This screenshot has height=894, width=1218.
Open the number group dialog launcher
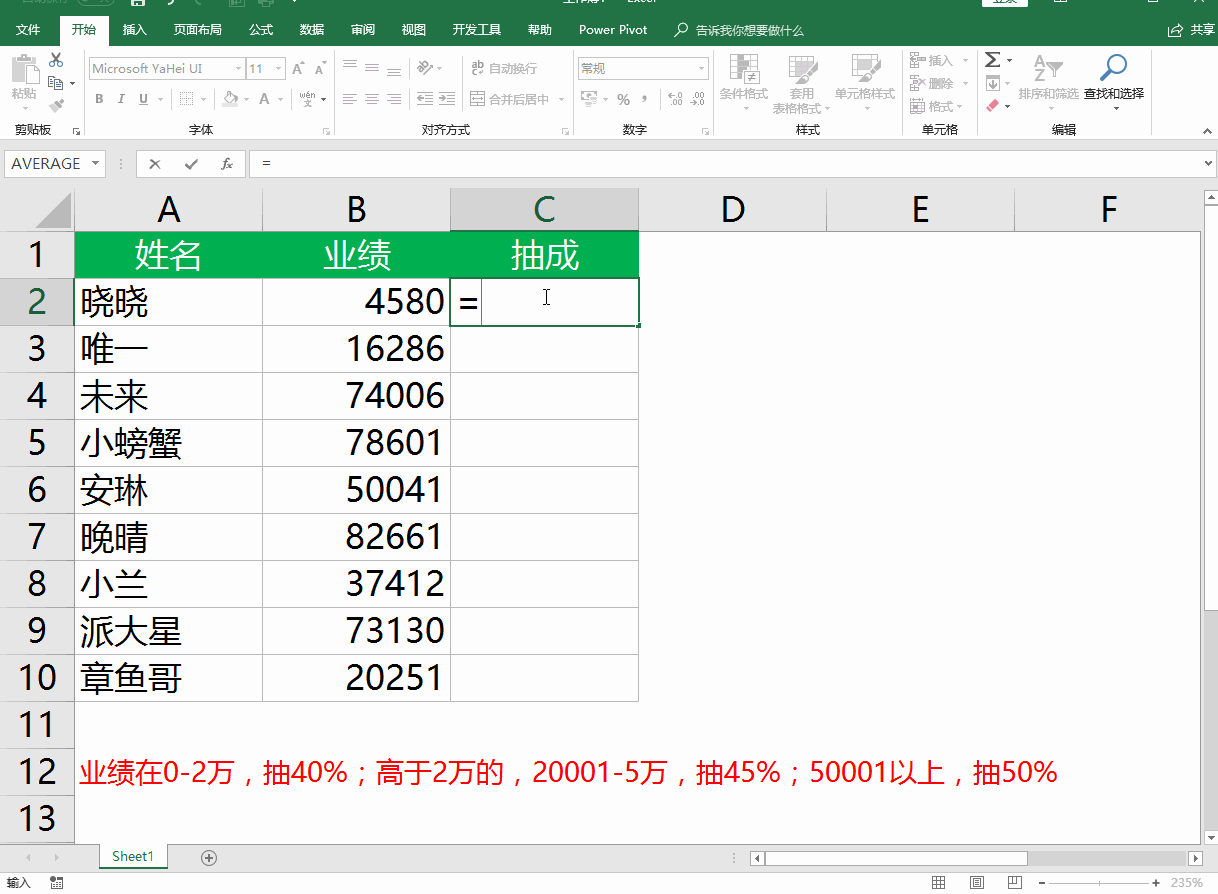click(x=703, y=131)
